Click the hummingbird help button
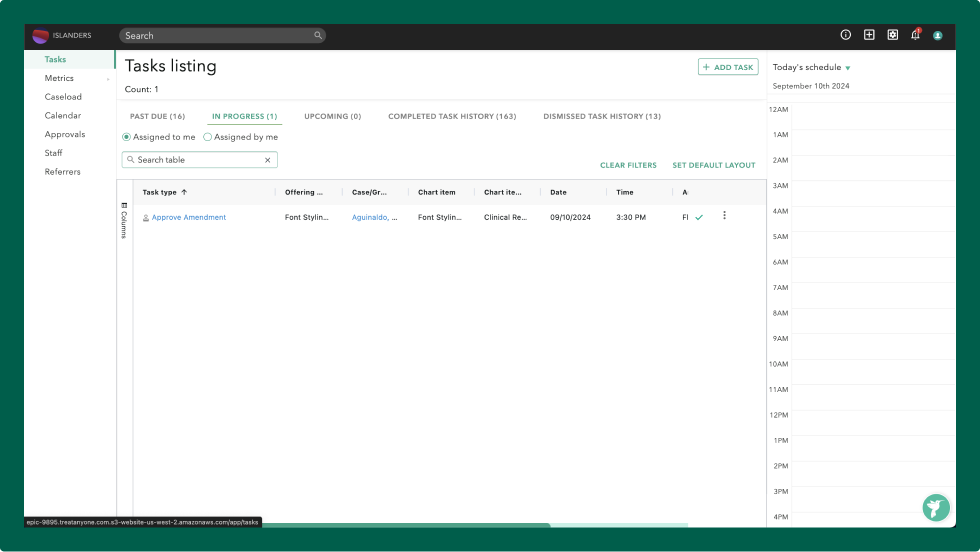This screenshot has height=552, width=980. point(936,508)
